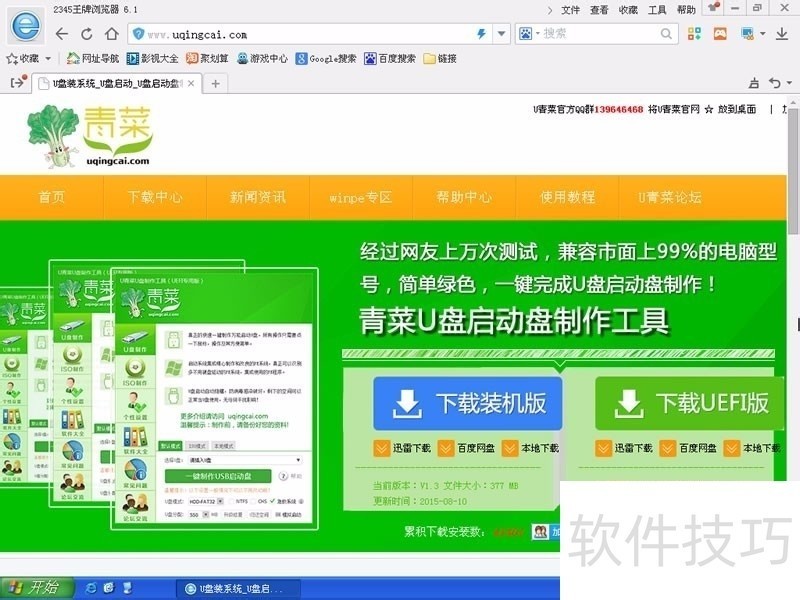Open the 文件 menu
This screenshot has height=600, width=800.
click(570, 10)
